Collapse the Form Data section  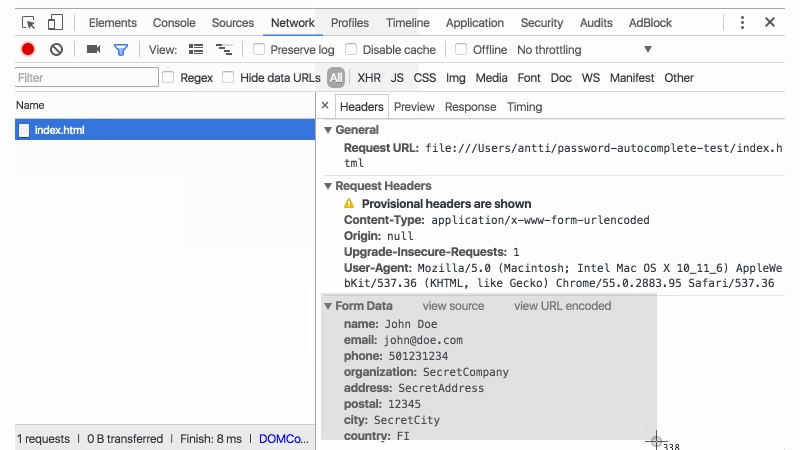click(328, 306)
